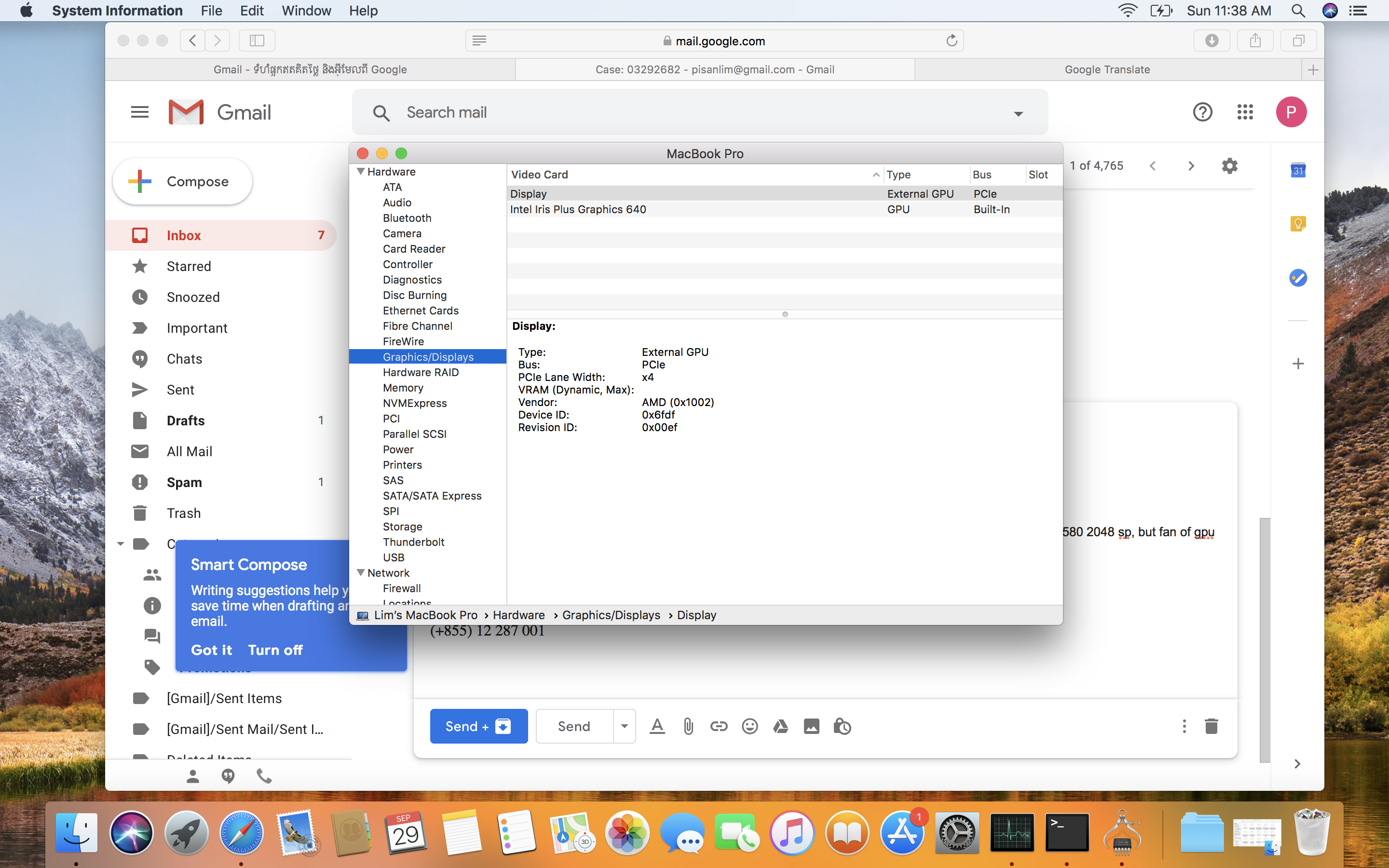The height and width of the screenshot is (868, 1389).
Task: Click the Safari address bar
Action: 714,41
